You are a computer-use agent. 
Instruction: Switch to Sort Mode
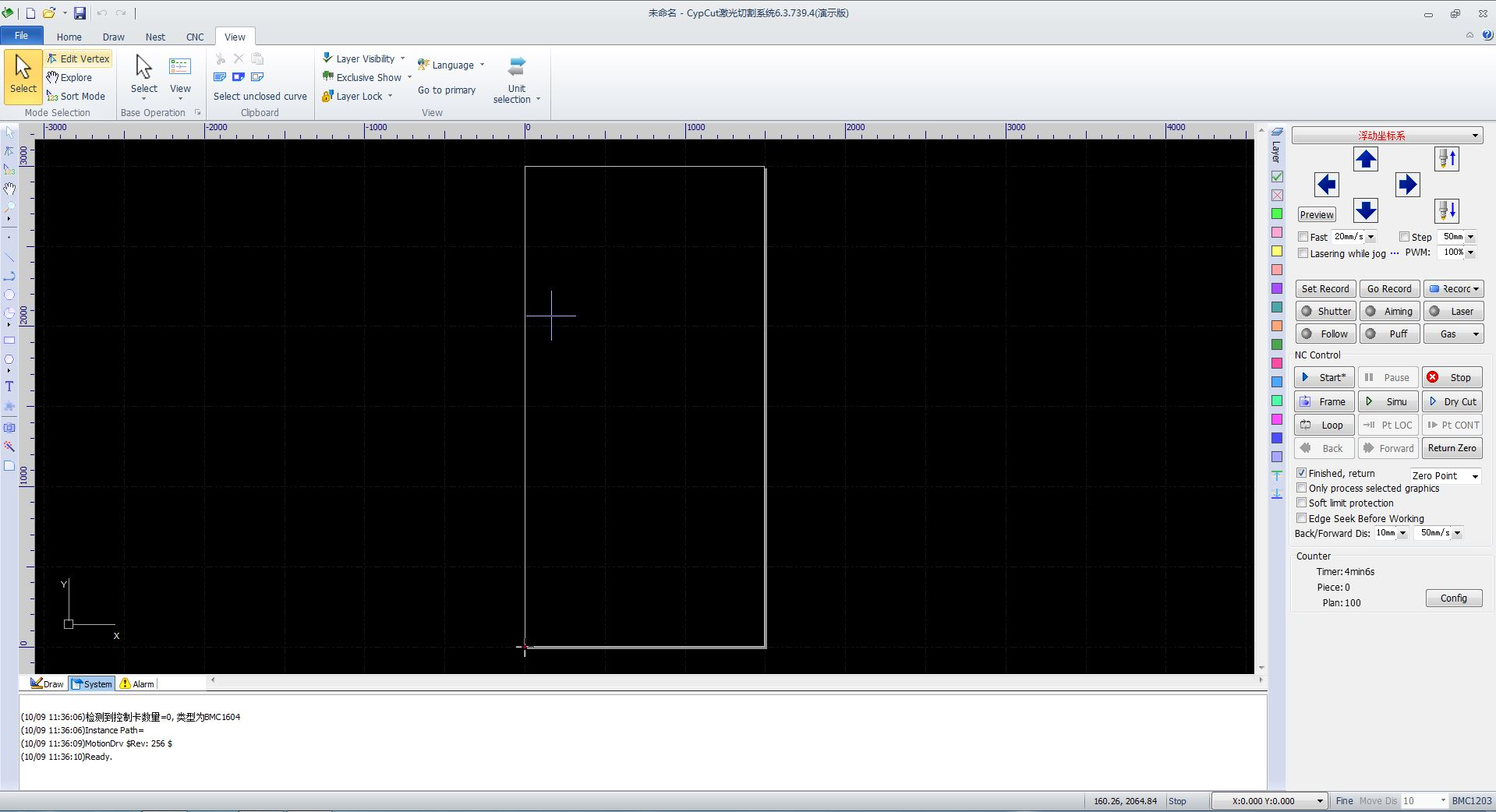coord(76,96)
